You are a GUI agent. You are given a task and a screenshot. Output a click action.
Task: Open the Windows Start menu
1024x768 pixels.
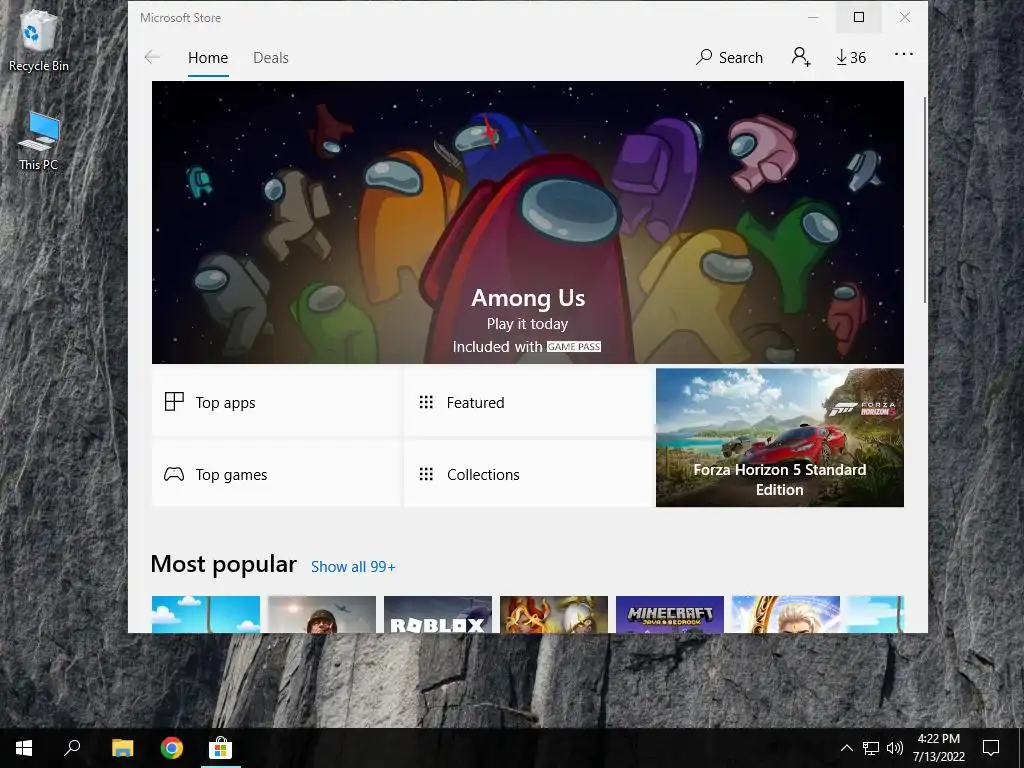24,748
